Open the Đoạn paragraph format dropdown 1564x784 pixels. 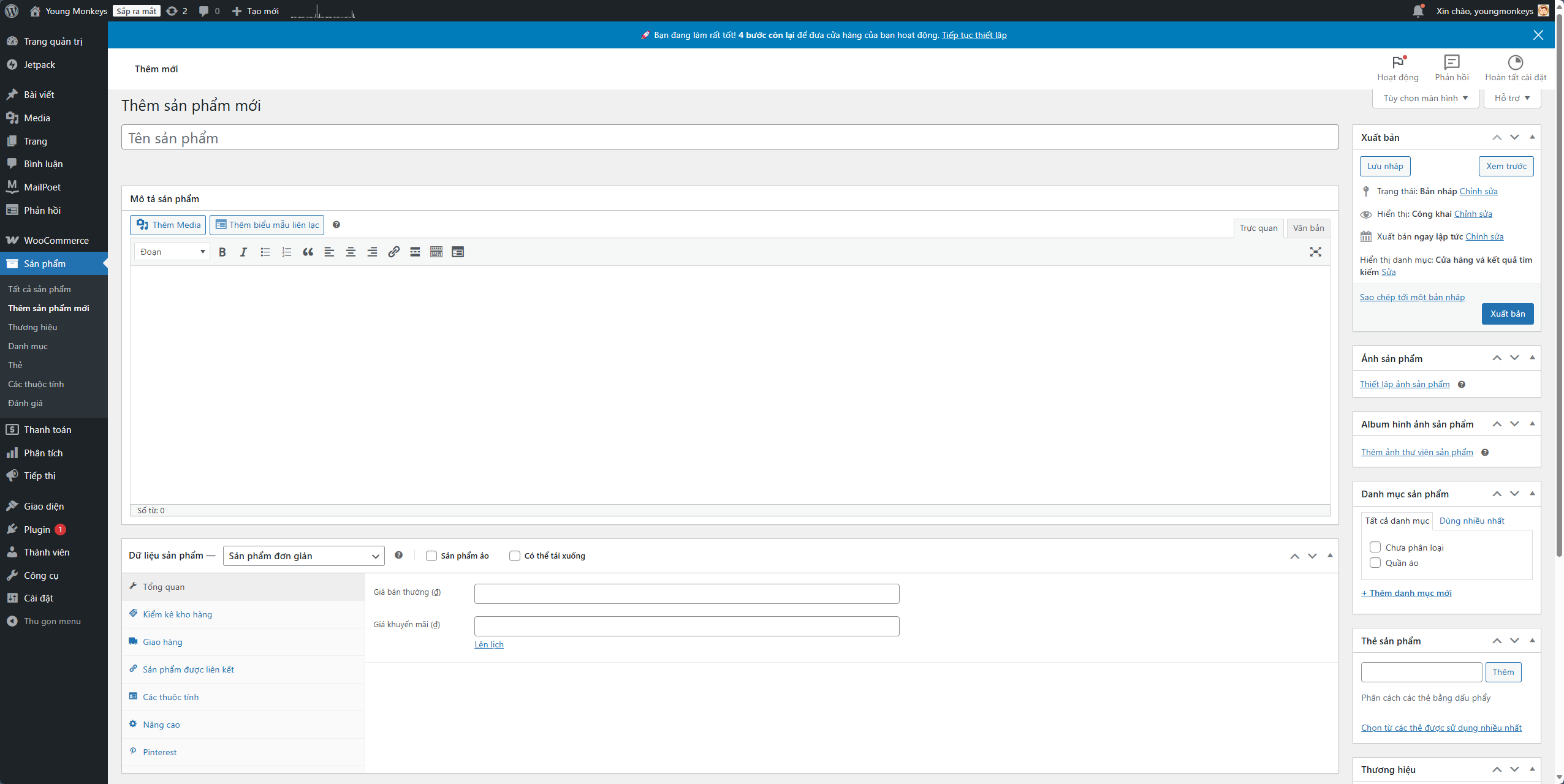(172, 252)
